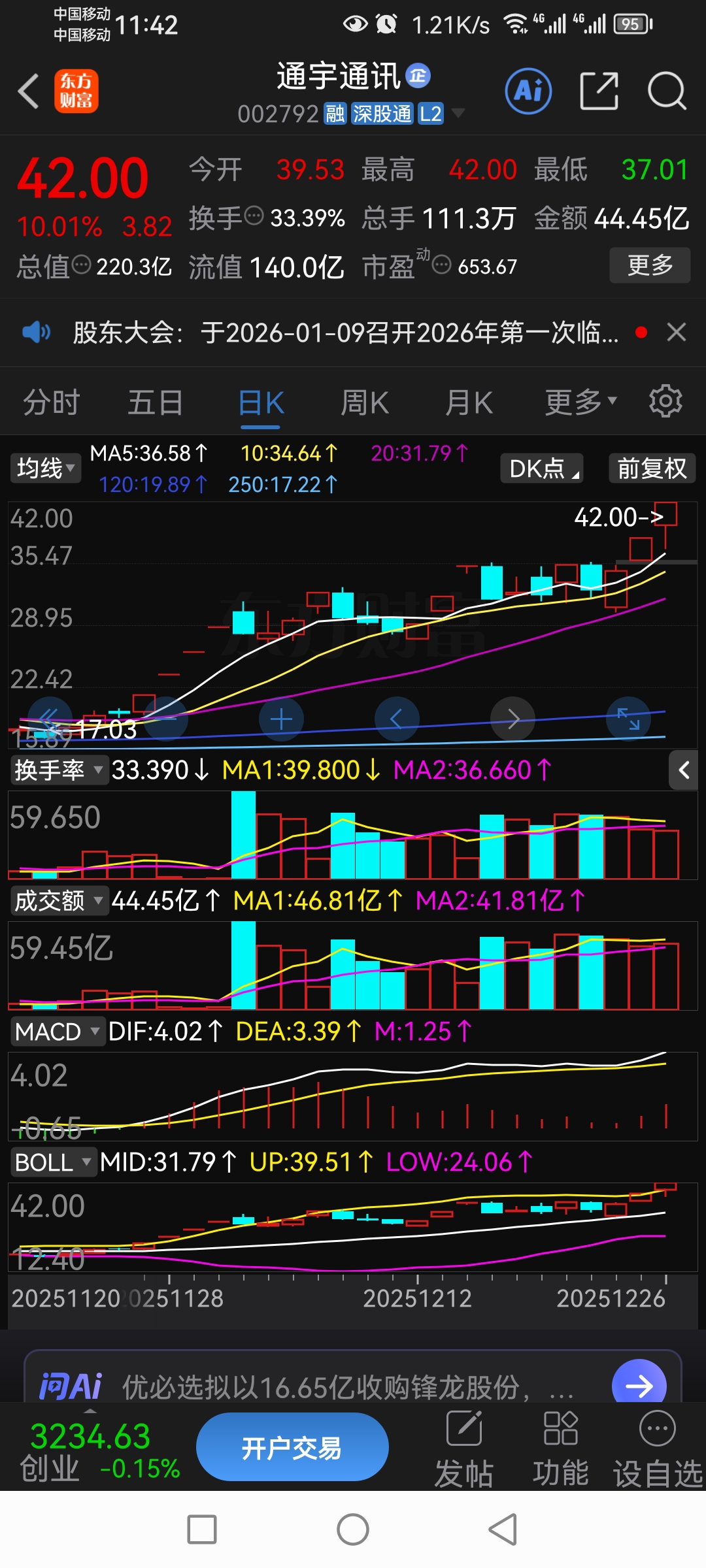Screen dimensions: 706x1568
Task: Tap the info icon beside 市盈
Action: [x=442, y=265]
